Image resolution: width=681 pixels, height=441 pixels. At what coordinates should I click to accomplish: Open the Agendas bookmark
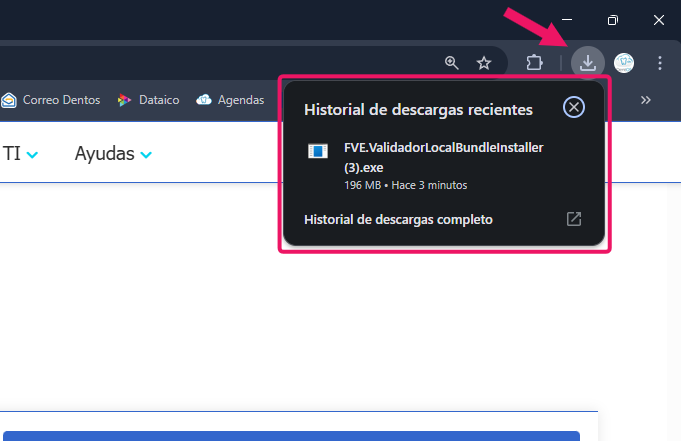pyautogui.click(x=230, y=100)
